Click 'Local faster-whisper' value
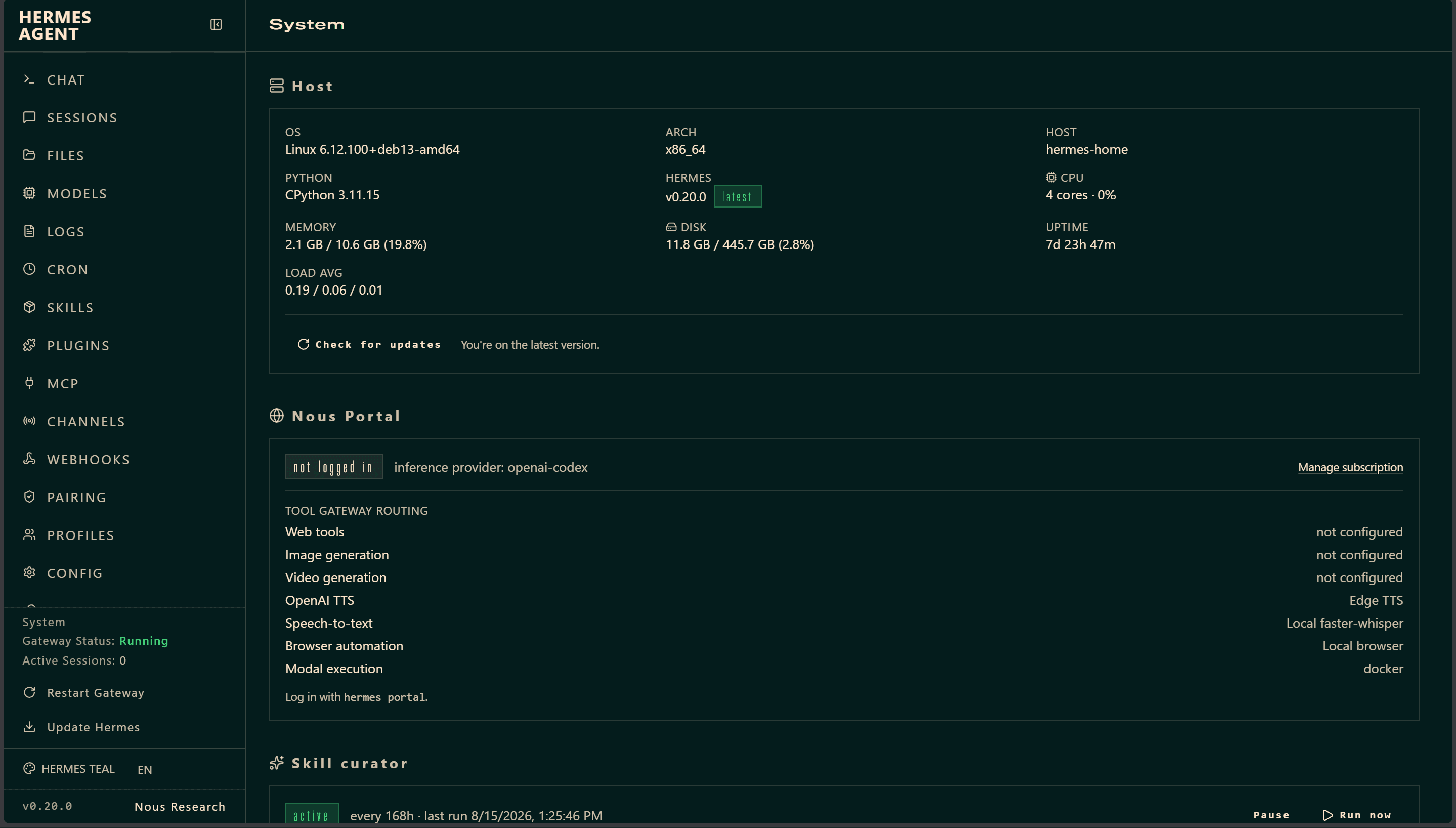This screenshot has width=1456, height=828. pyautogui.click(x=1345, y=623)
